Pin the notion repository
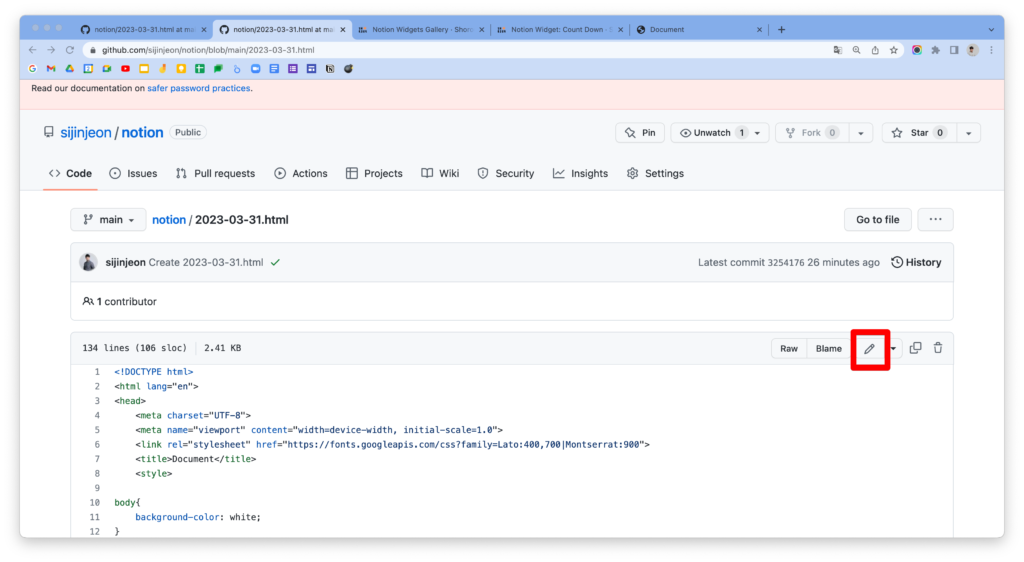The width and height of the screenshot is (1024, 562). (639, 133)
